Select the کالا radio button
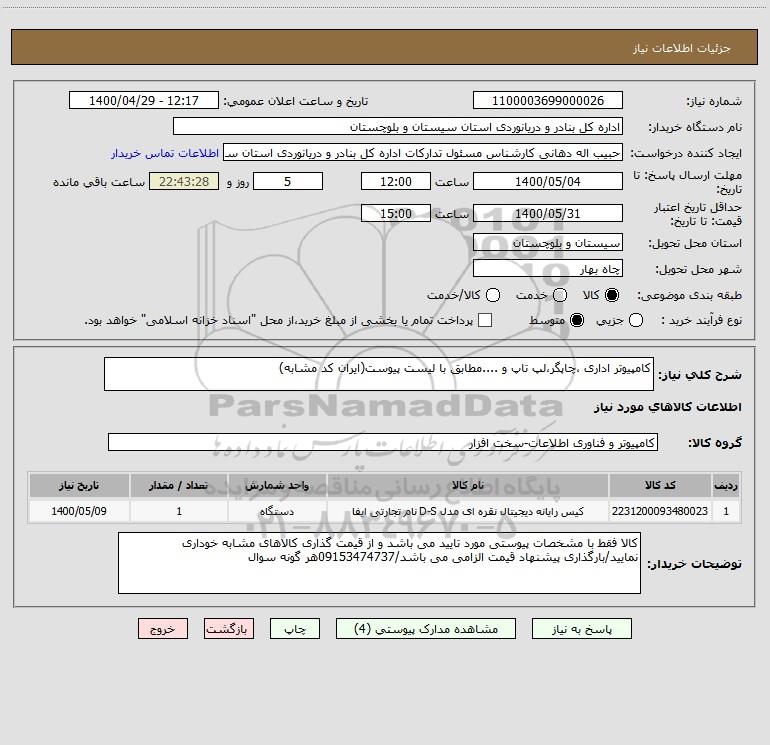Screen dimensions: 770x745 (x=612, y=295)
